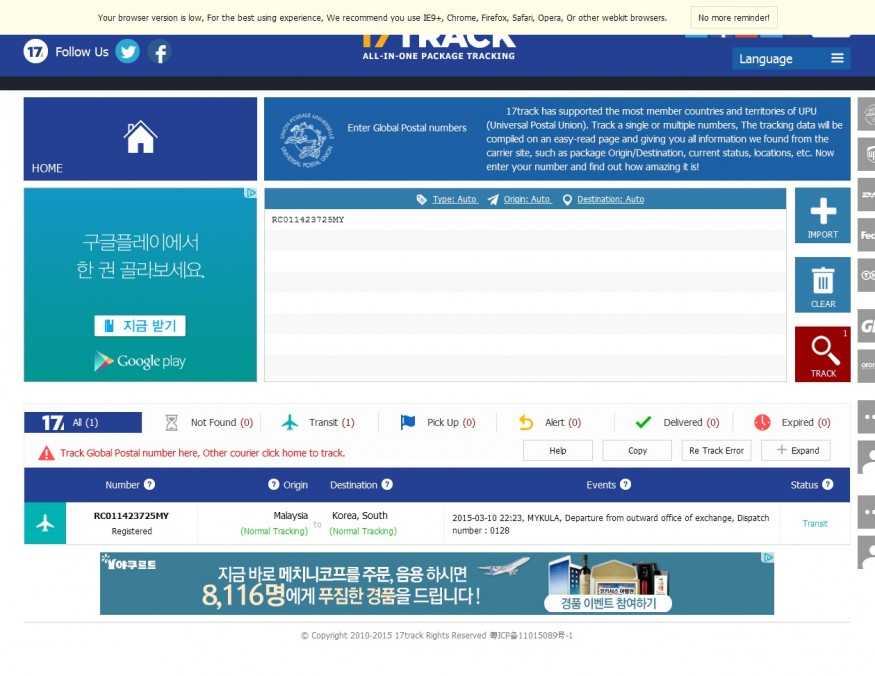Go to HOME via house icon
Screen dimensions: 875x676
tap(140, 138)
